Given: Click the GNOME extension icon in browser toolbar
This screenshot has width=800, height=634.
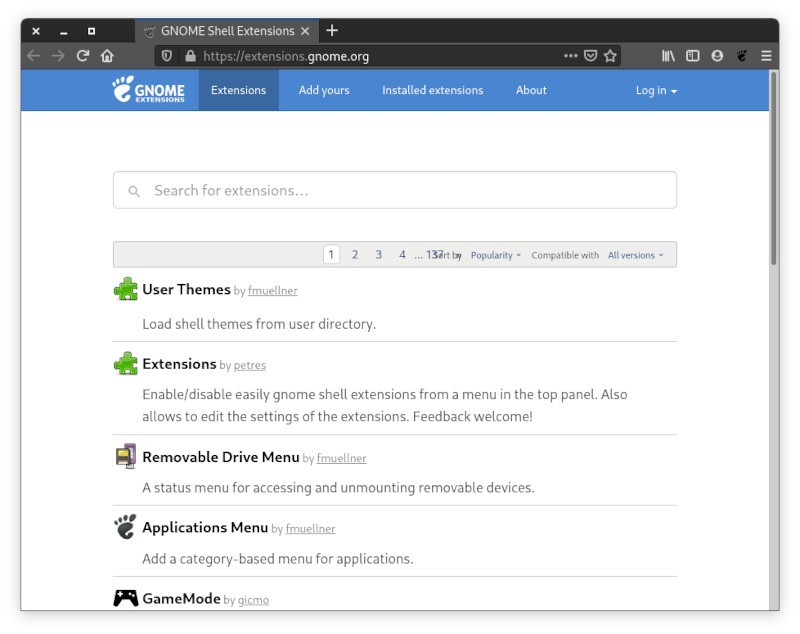Looking at the screenshot, I should (x=742, y=56).
